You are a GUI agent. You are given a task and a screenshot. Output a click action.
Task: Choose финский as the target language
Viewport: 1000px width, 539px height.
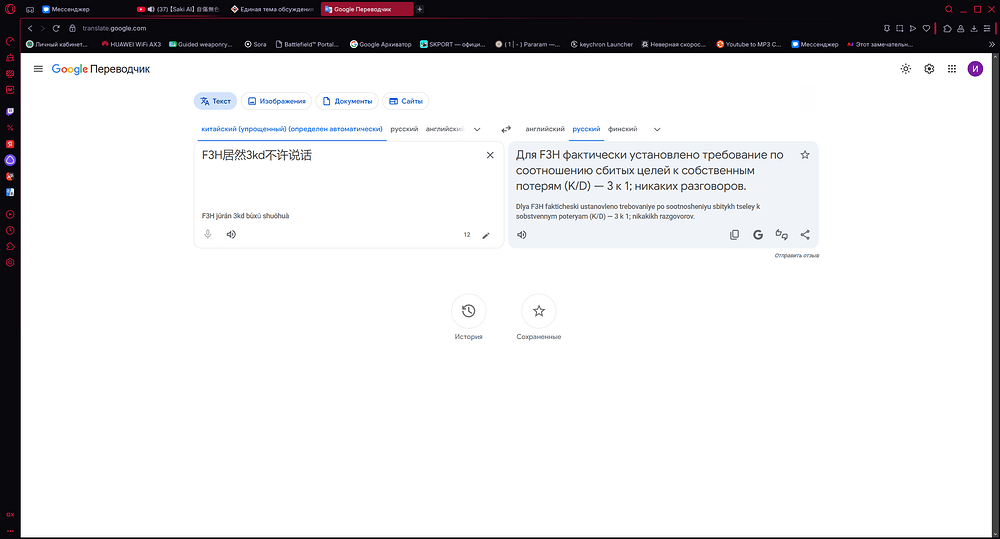click(x=622, y=129)
